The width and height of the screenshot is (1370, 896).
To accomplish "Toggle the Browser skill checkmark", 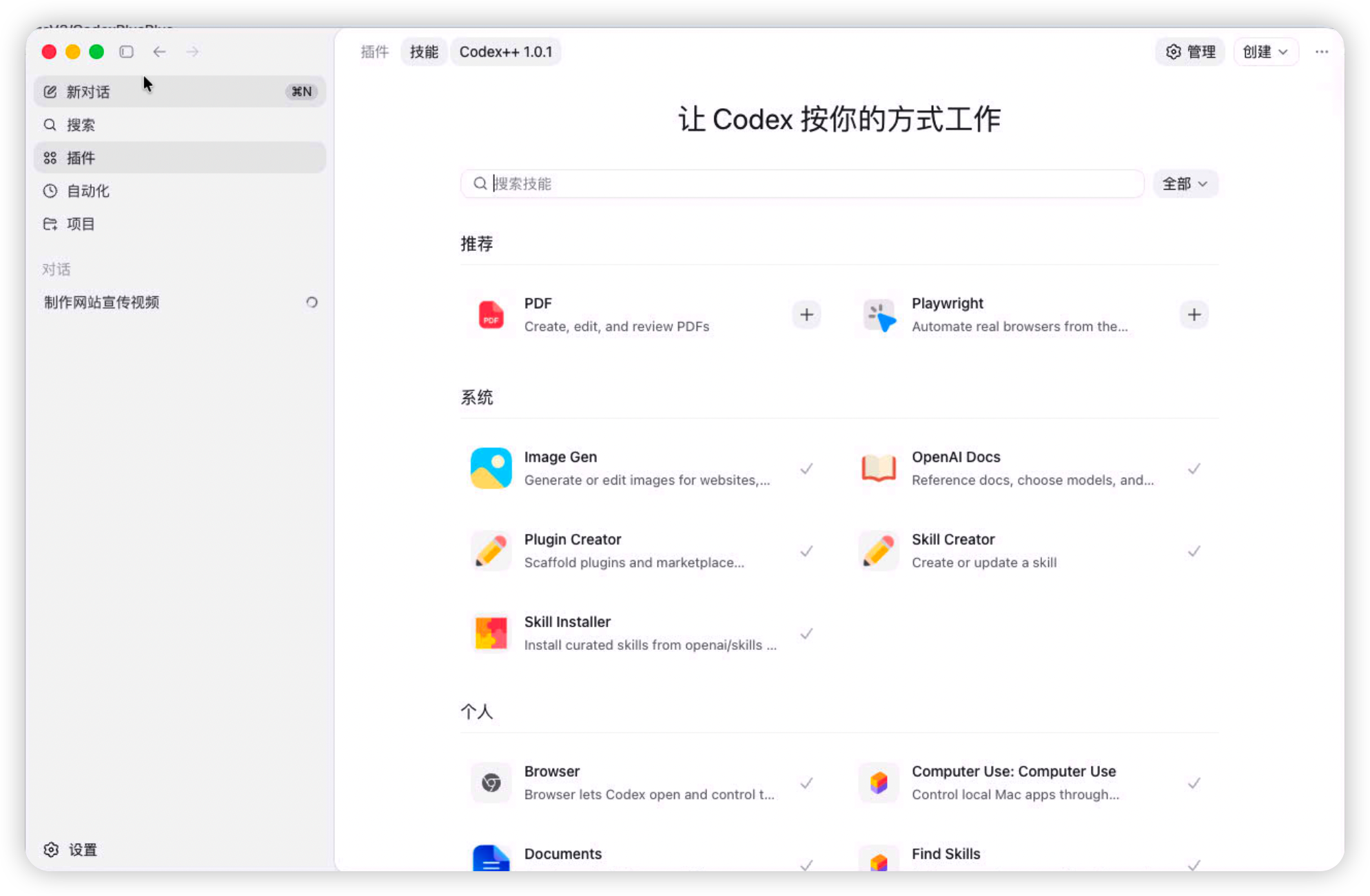I will coord(806,783).
